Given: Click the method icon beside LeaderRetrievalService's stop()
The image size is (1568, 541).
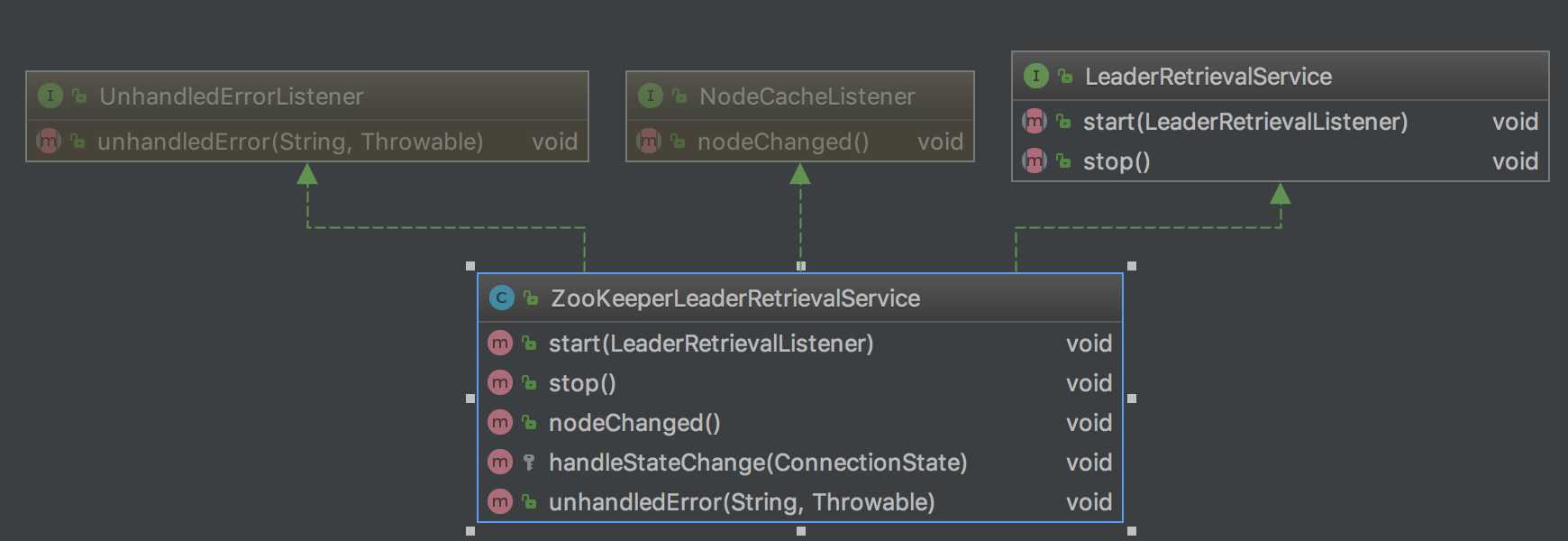Looking at the screenshot, I should (x=1035, y=160).
